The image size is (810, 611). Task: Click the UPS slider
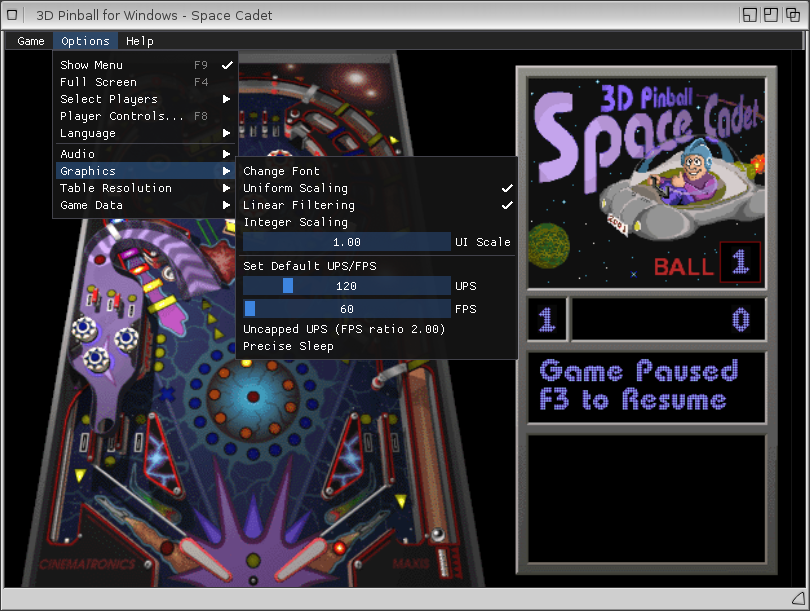click(x=347, y=286)
